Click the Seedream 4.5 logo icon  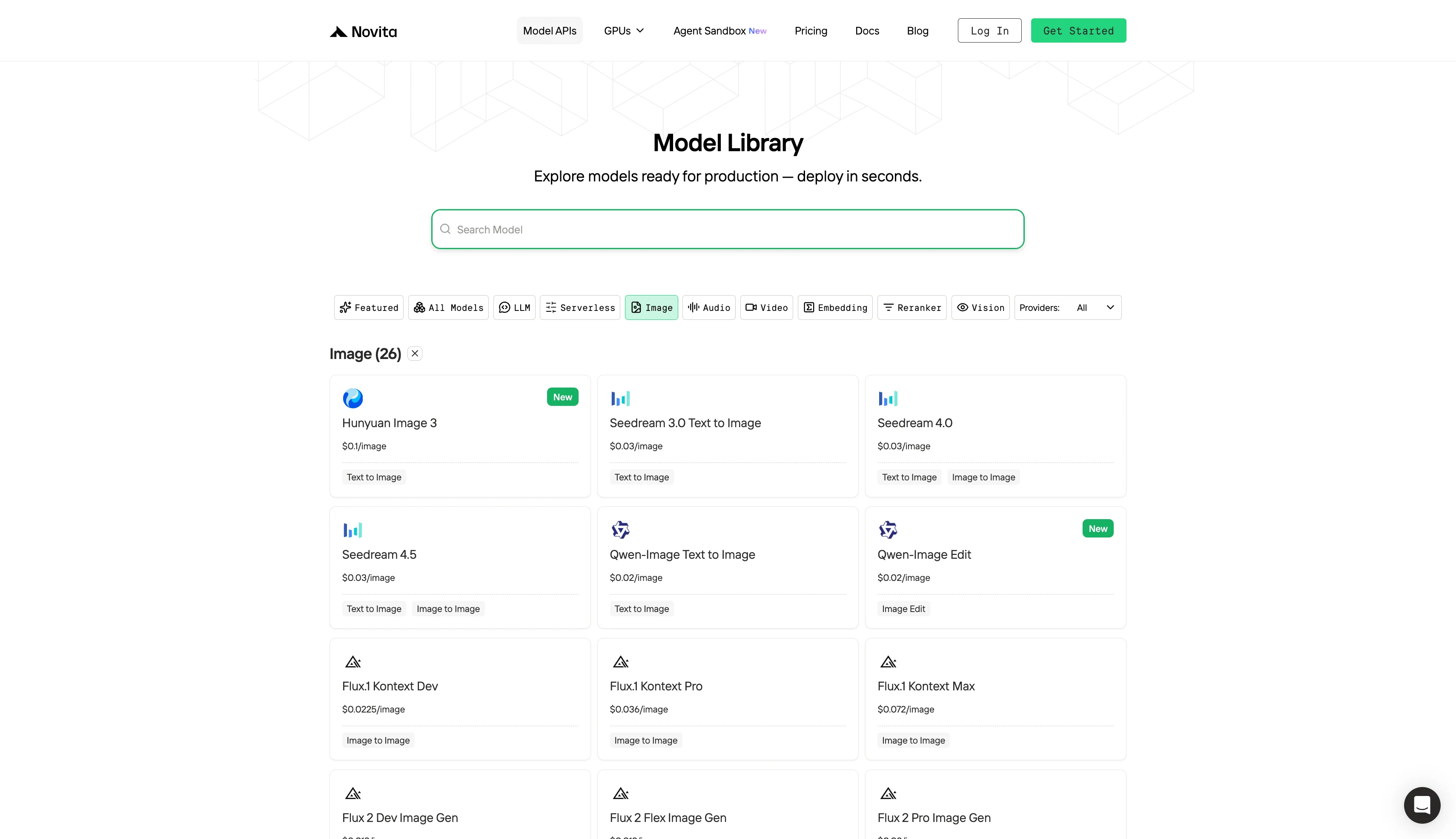coord(353,529)
